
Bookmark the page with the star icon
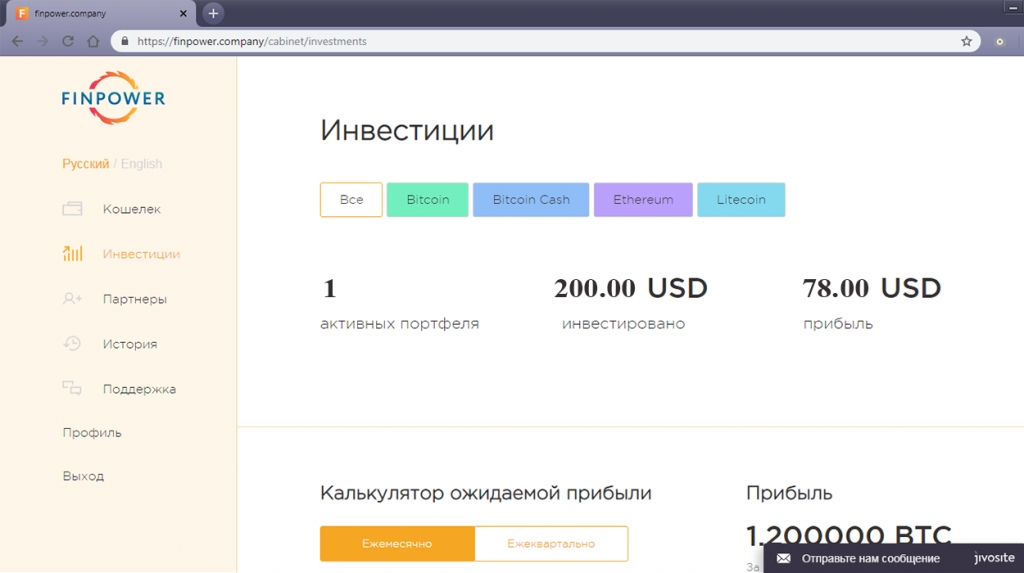pyautogui.click(x=967, y=41)
